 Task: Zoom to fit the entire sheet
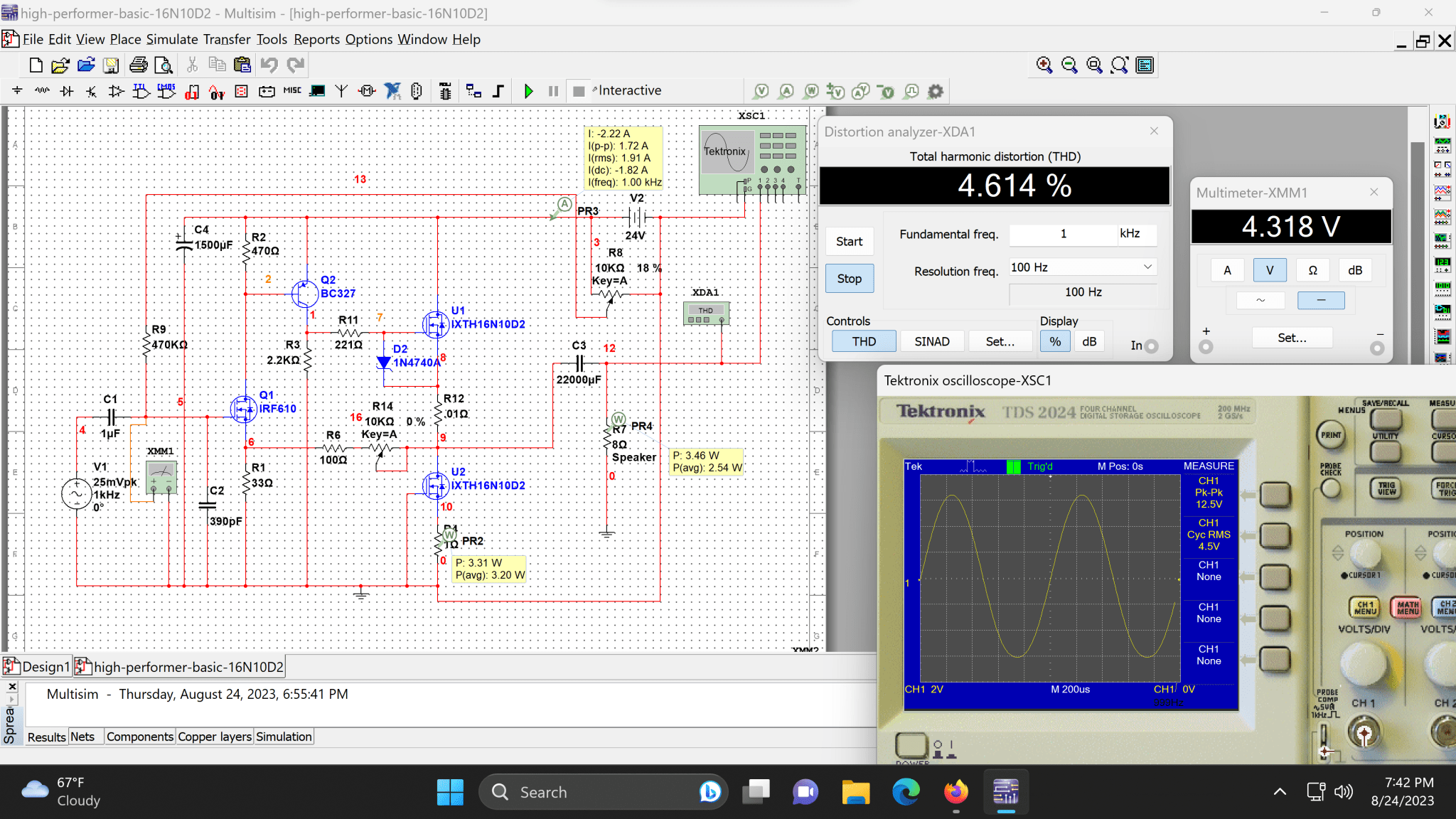pyautogui.click(x=1120, y=65)
